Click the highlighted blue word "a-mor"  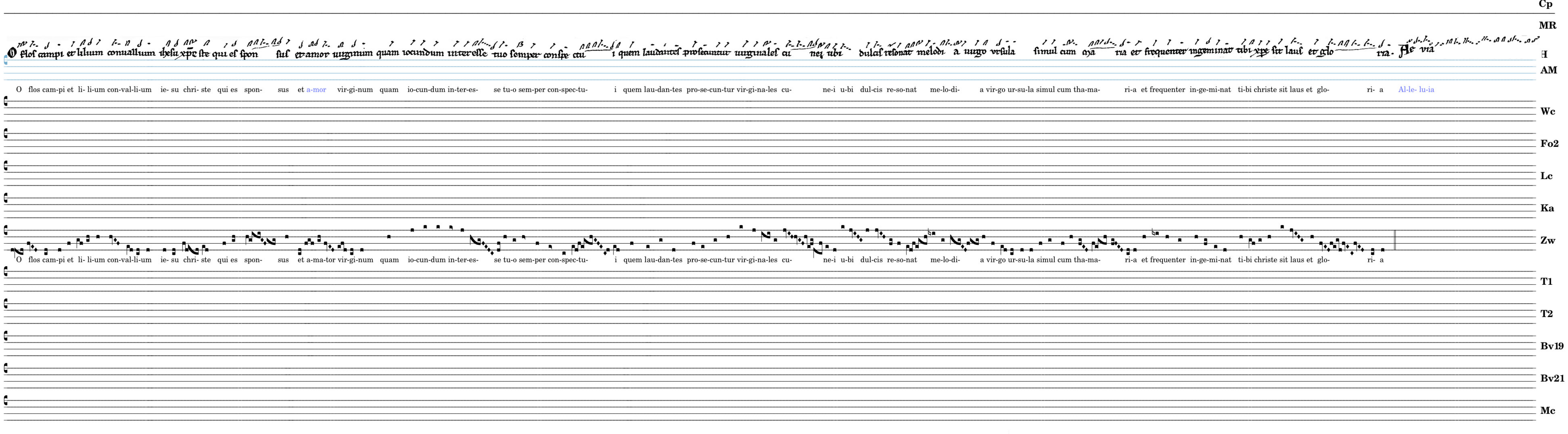316,90
